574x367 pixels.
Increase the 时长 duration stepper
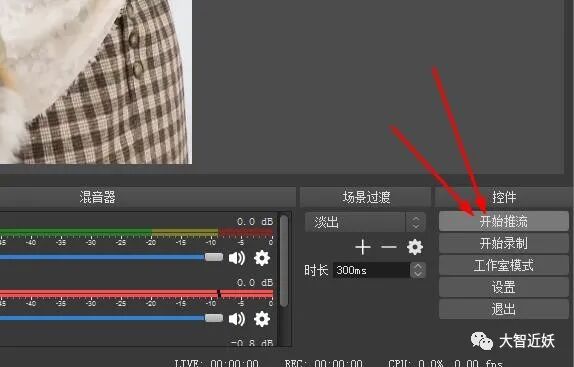[418, 267]
